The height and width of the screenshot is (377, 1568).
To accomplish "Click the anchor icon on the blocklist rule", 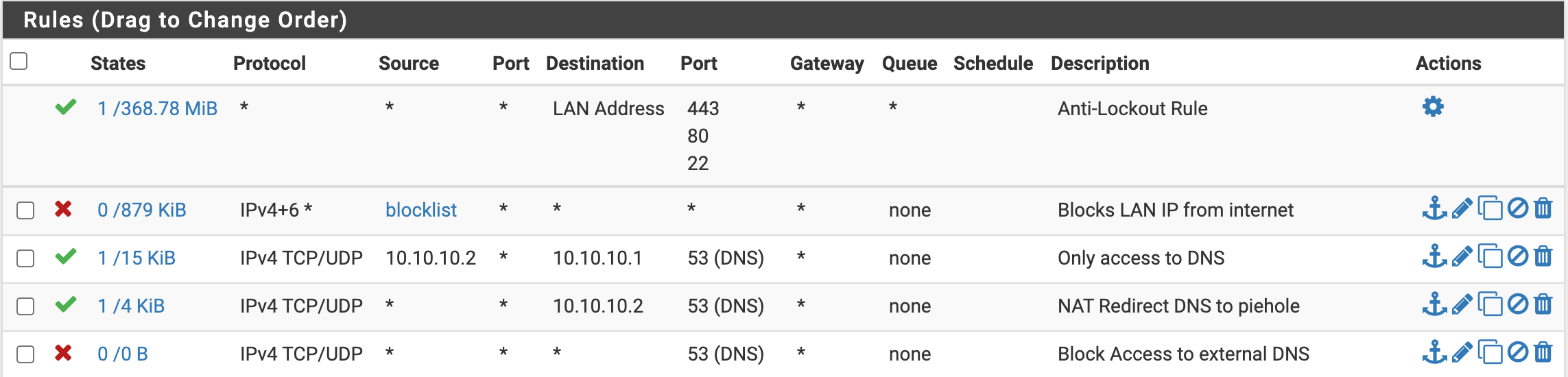I will [x=1434, y=208].
